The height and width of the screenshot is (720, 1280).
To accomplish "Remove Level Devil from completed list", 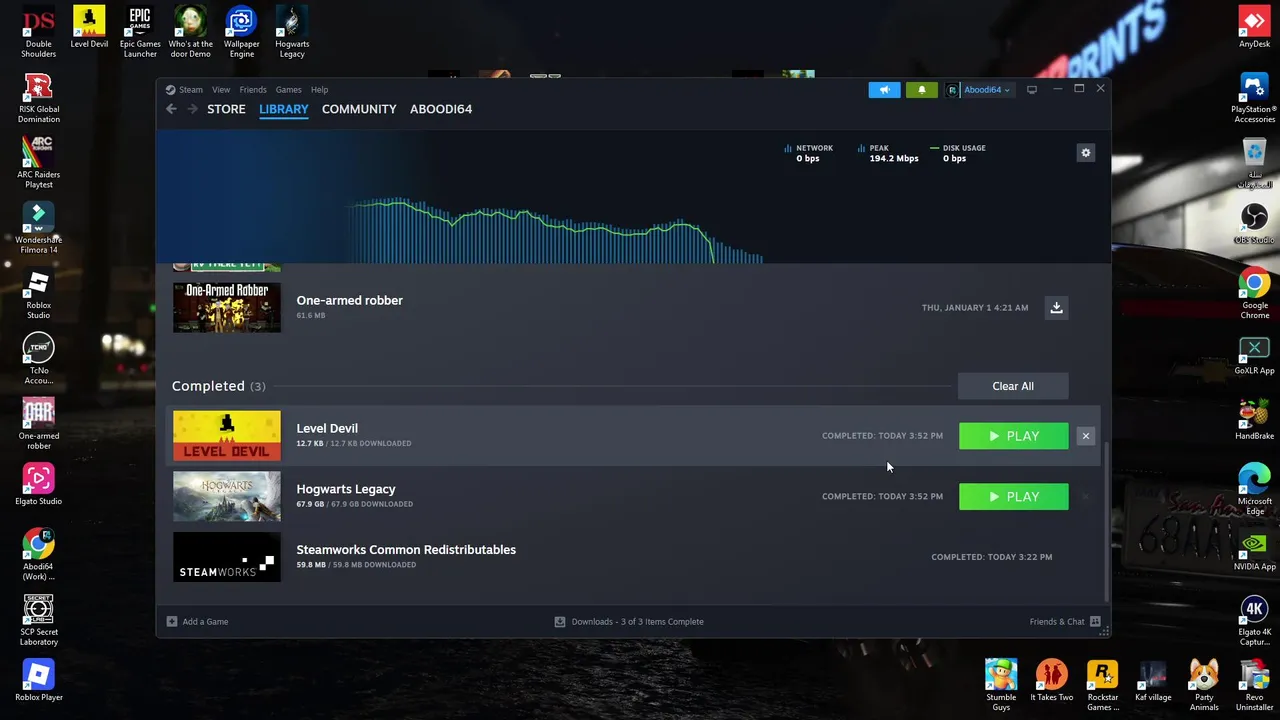I will 1085,436.
